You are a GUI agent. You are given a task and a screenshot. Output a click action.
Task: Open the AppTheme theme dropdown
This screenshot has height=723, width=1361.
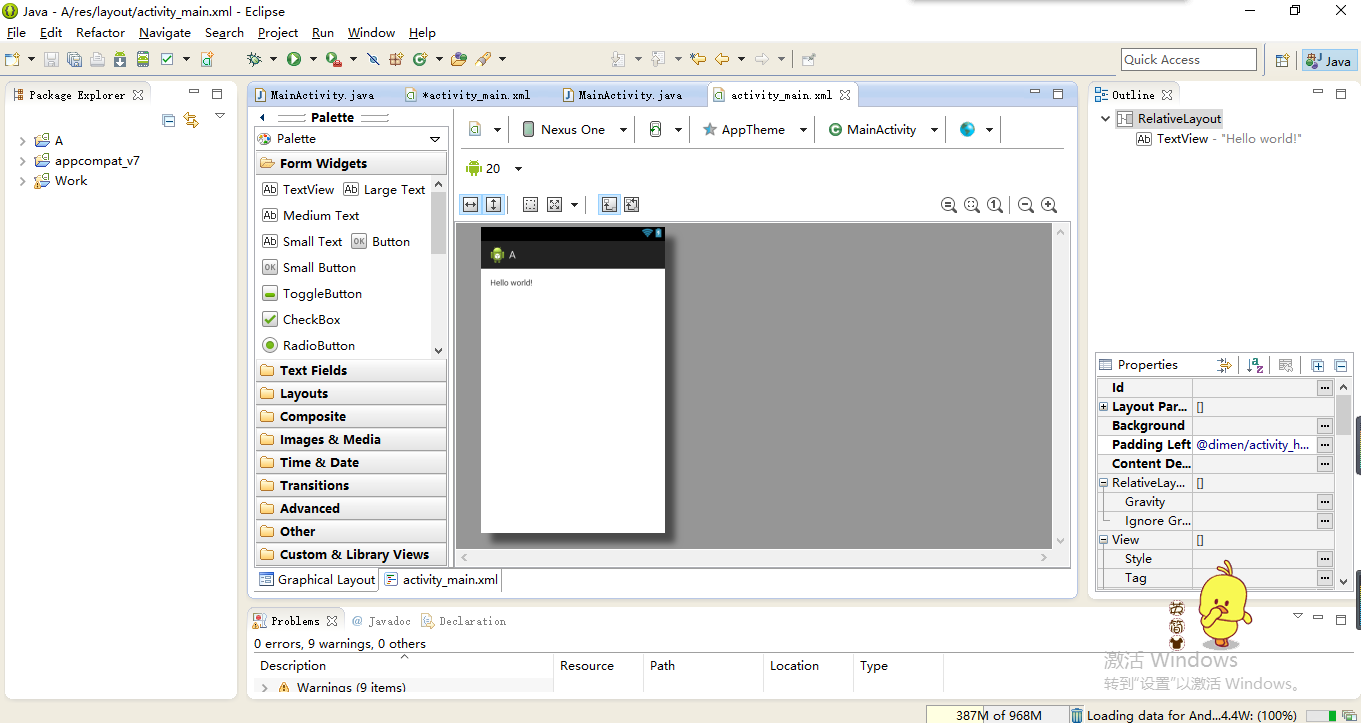[x=754, y=130]
